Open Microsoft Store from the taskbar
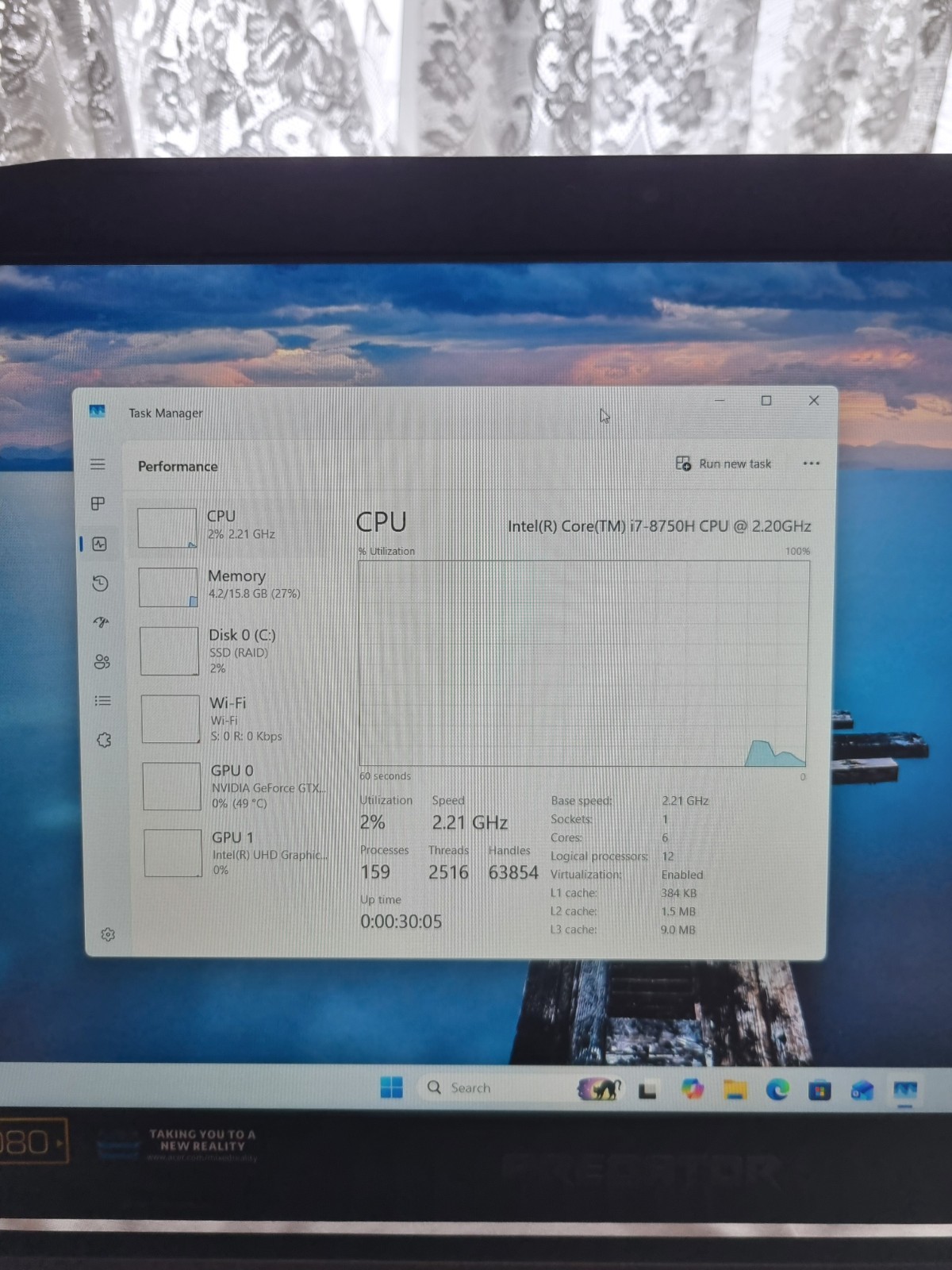The width and height of the screenshot is (952, 1270). pos(820,1091)
